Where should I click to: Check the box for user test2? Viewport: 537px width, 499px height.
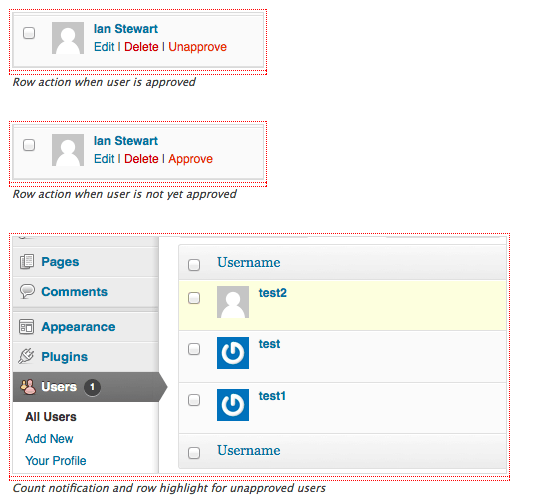coord(194,298)
